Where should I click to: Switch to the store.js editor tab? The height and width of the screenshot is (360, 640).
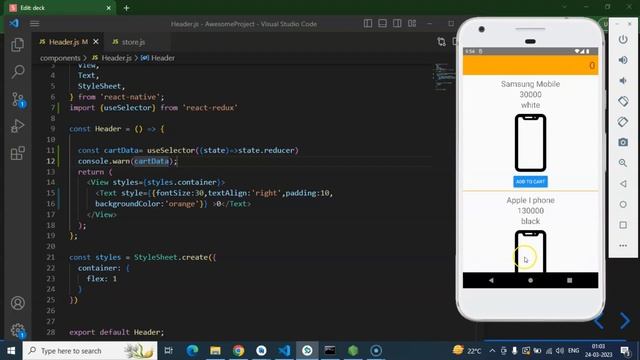(133, 42)
